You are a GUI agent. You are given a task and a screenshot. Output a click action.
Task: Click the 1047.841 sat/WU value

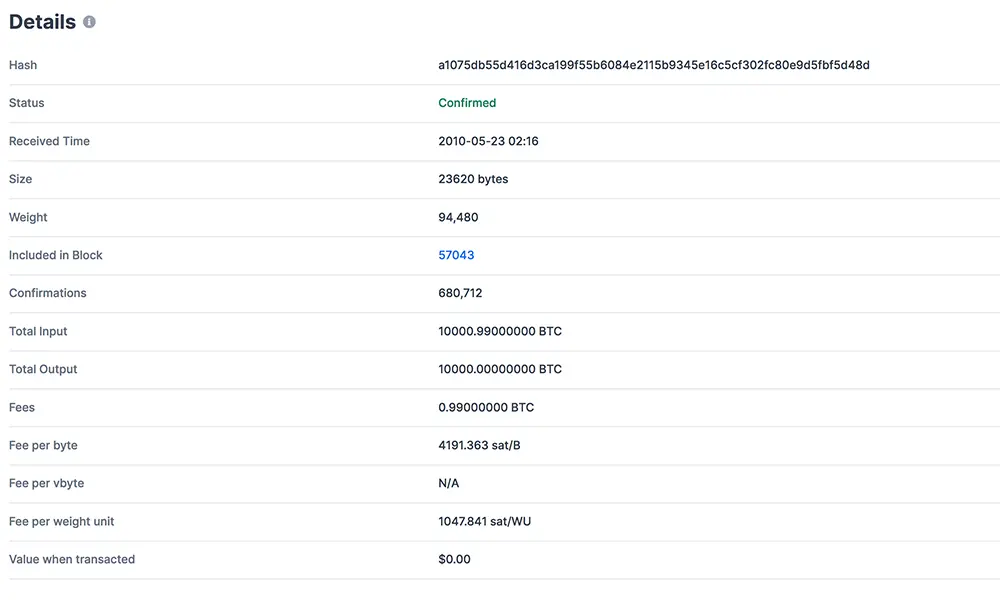pyautogui.click(x=484, y=522)
